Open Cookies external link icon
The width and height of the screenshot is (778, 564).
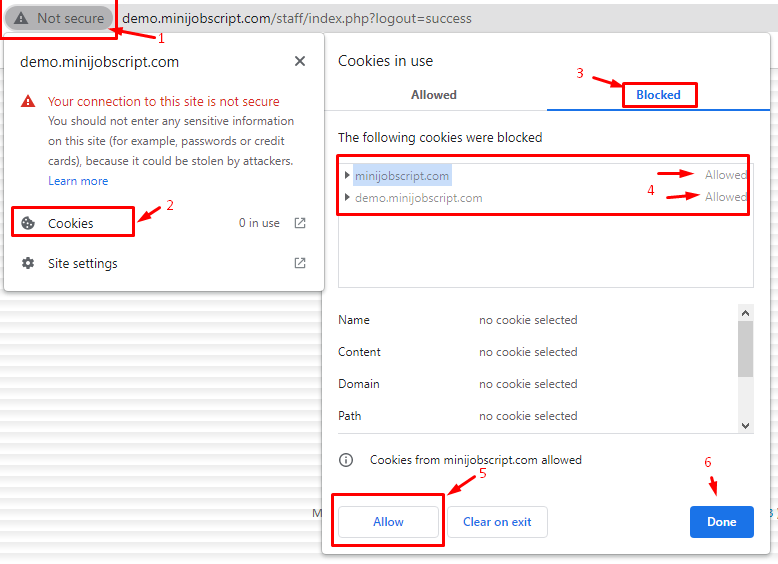click(x=300, y=223)
